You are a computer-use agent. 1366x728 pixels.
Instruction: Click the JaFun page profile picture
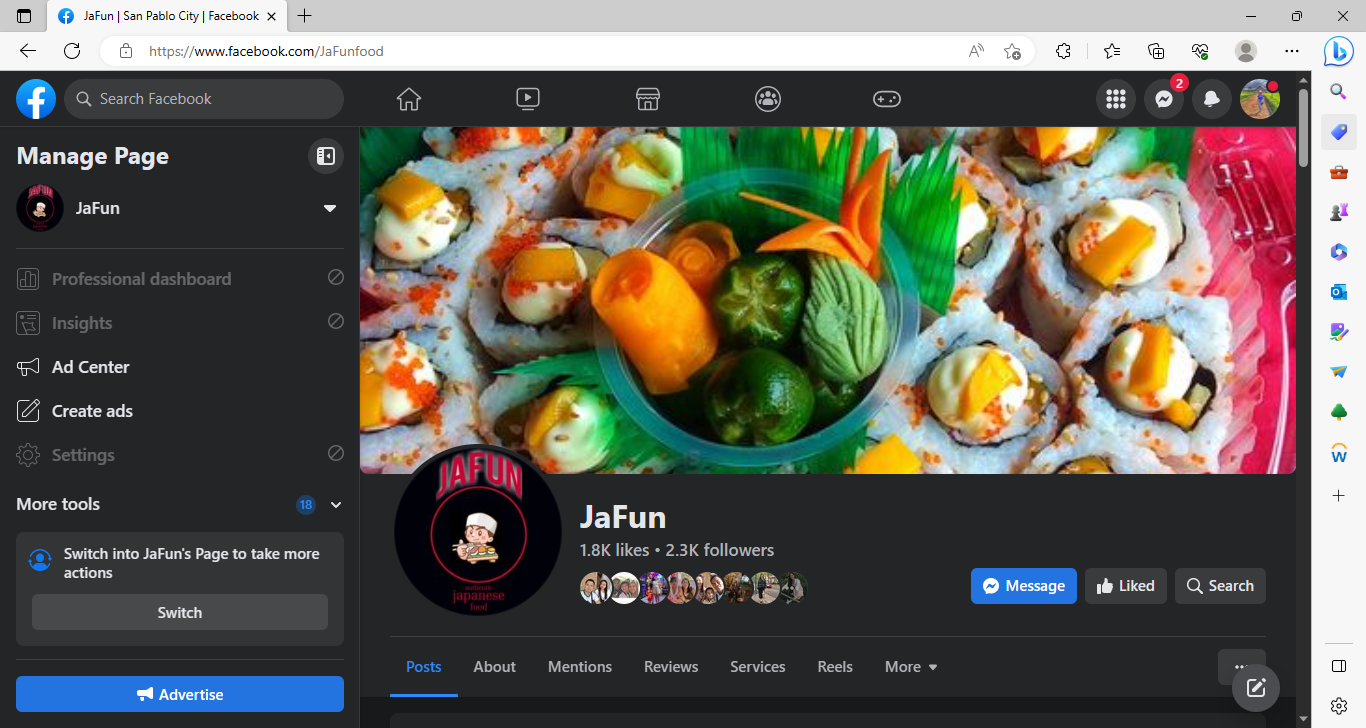click(478, 529)
